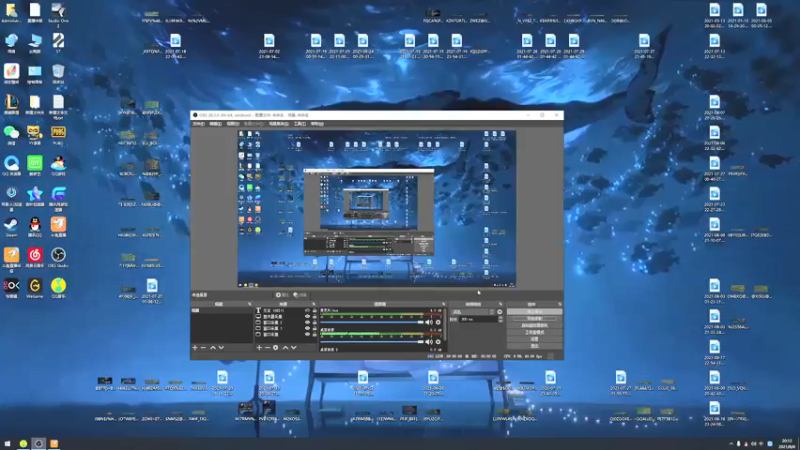Move scene up in Scenes panel
The image size is (800, 450).
click(x=213, y=347)
